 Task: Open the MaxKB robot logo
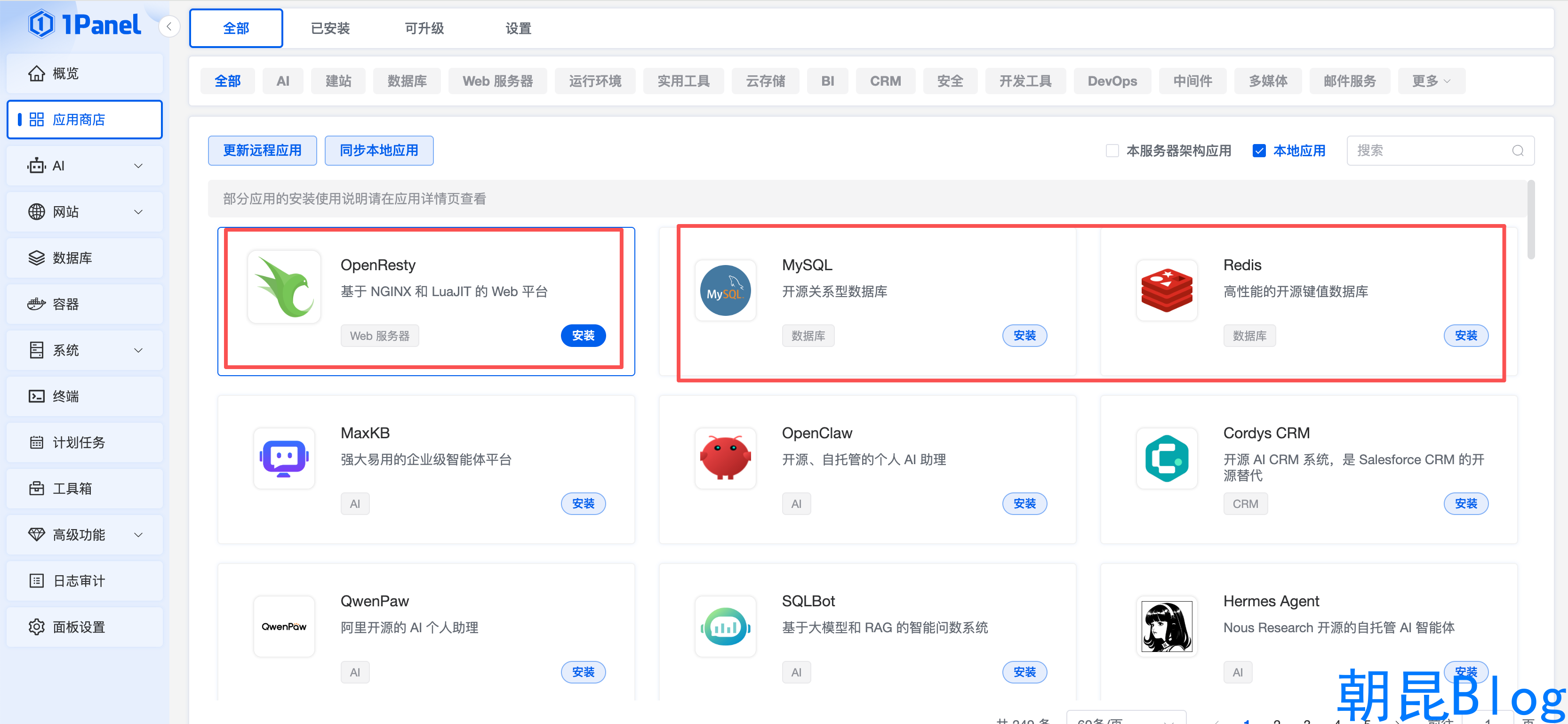(284, 459)
